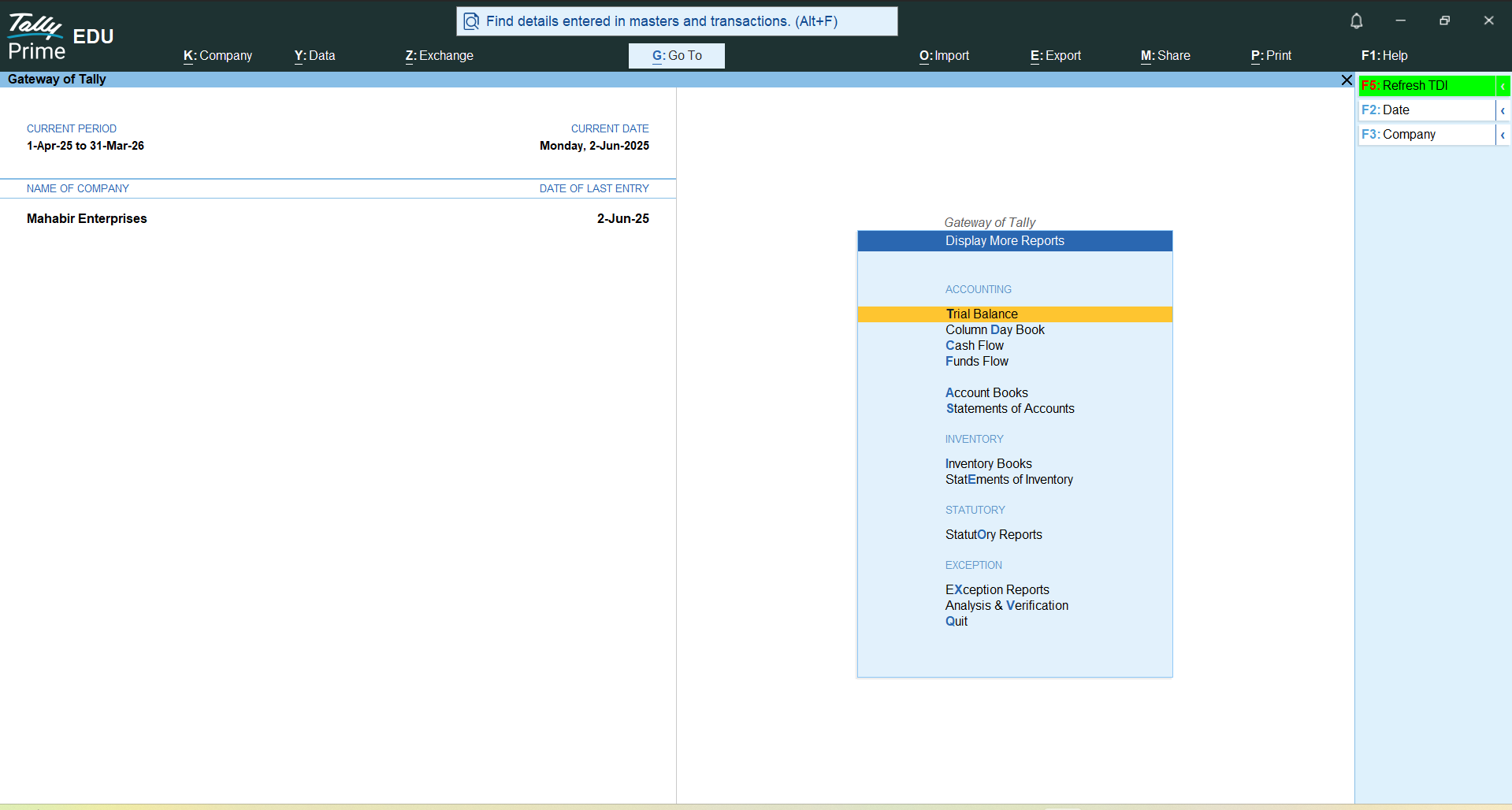Open the K: Company menu

[x=217, y=56]
